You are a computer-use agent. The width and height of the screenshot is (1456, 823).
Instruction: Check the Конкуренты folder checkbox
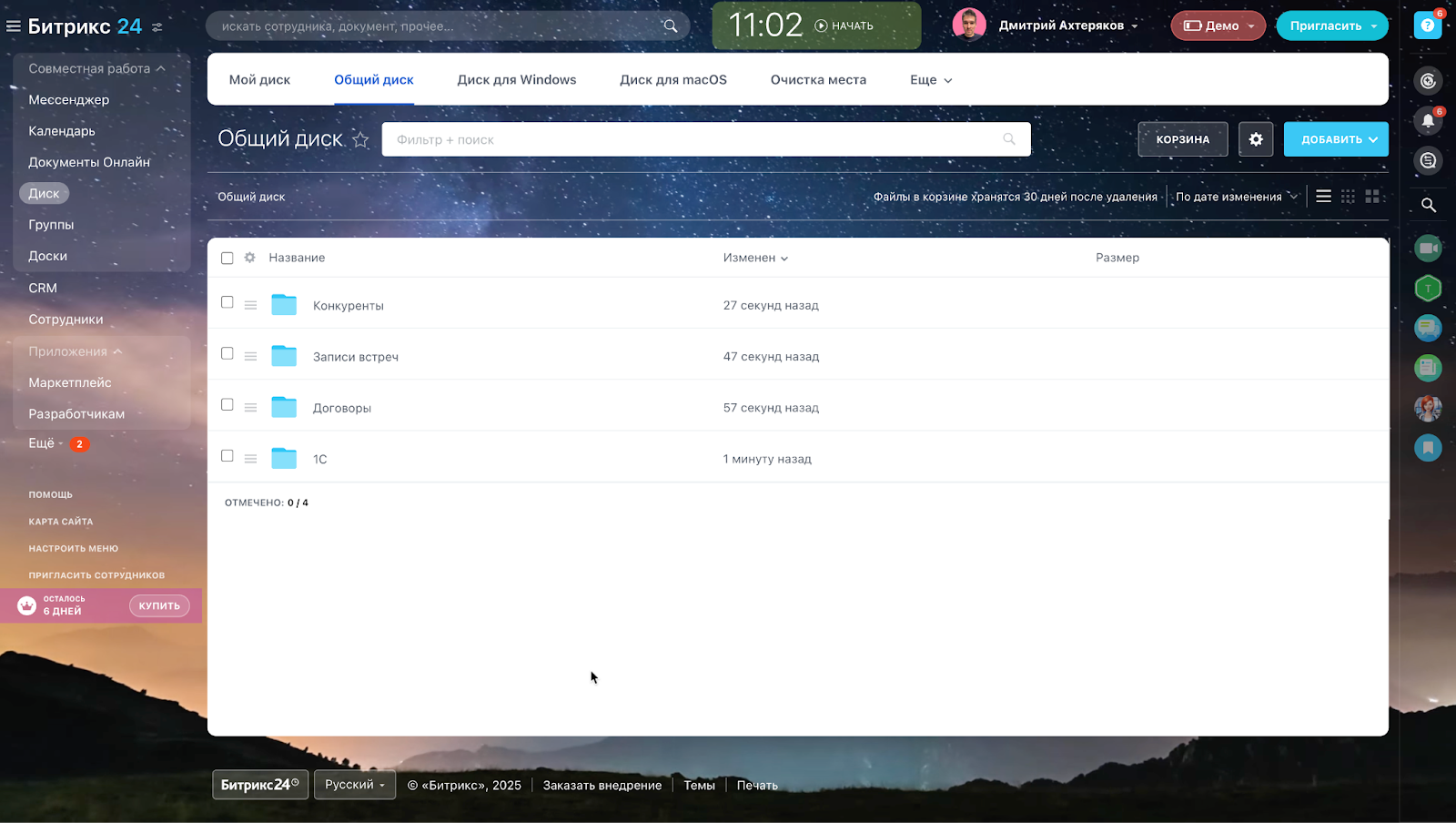click(x=227, y=302)
